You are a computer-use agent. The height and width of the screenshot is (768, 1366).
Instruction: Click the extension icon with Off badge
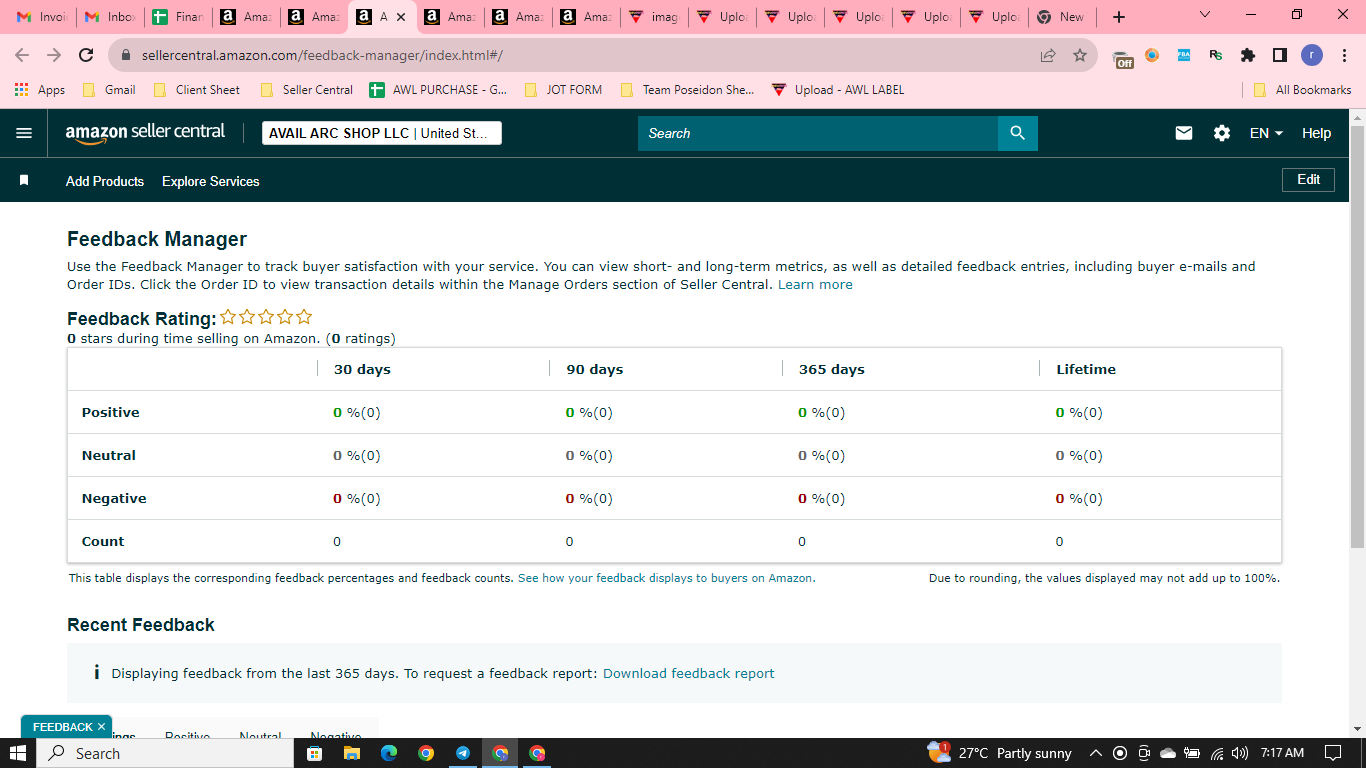(x=1123, y=58)
